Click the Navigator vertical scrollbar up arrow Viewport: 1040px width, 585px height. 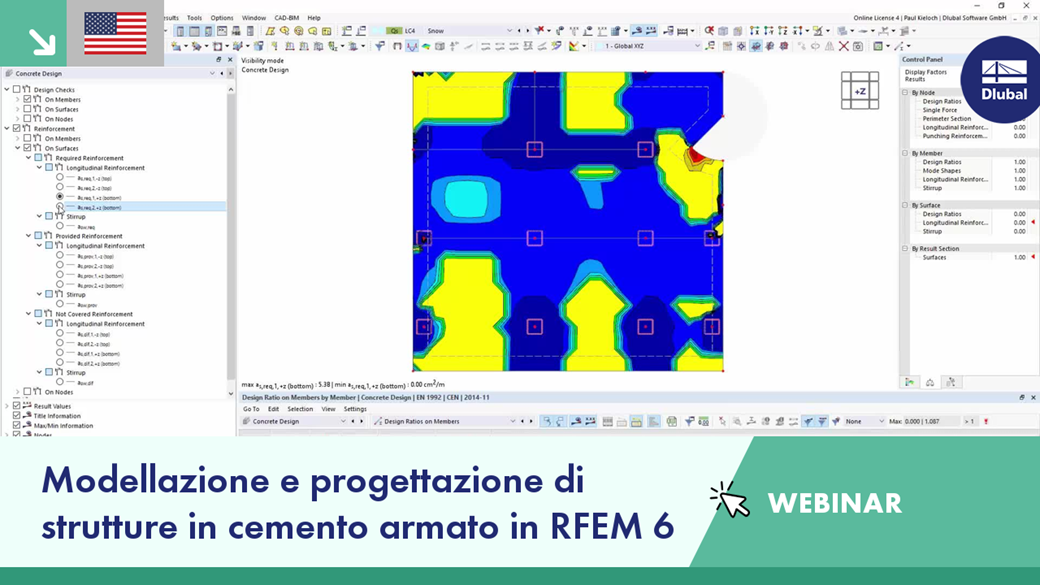231,89
